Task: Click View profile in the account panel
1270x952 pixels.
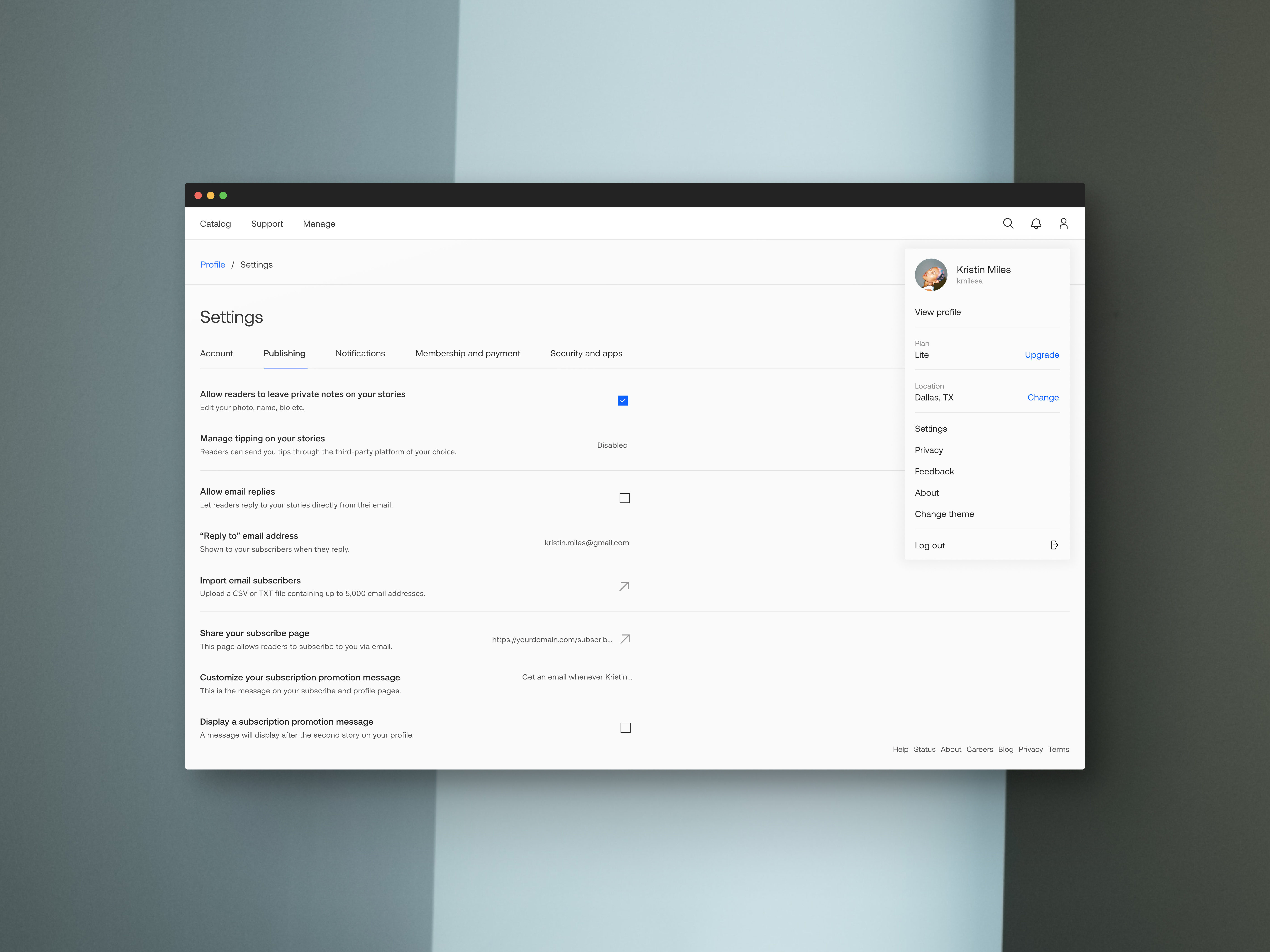Action: [x=938, y=312]
